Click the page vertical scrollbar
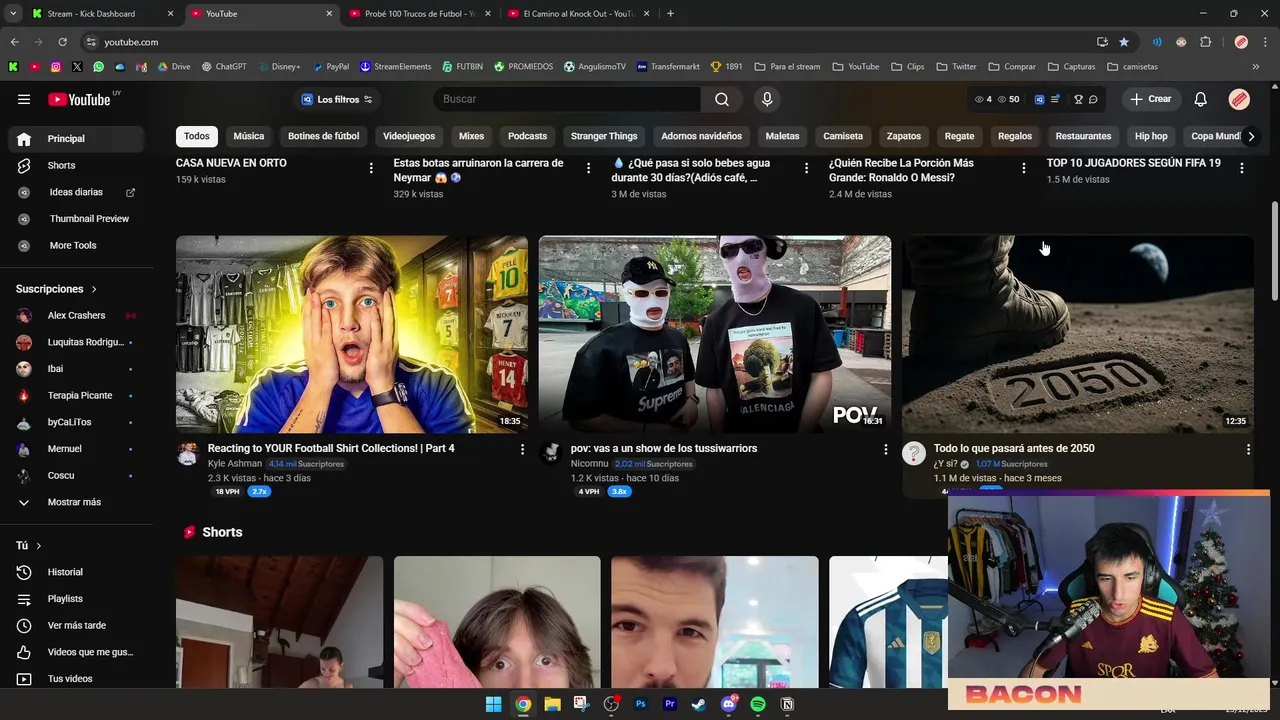1280x720 pixels. click(1274, 250)
